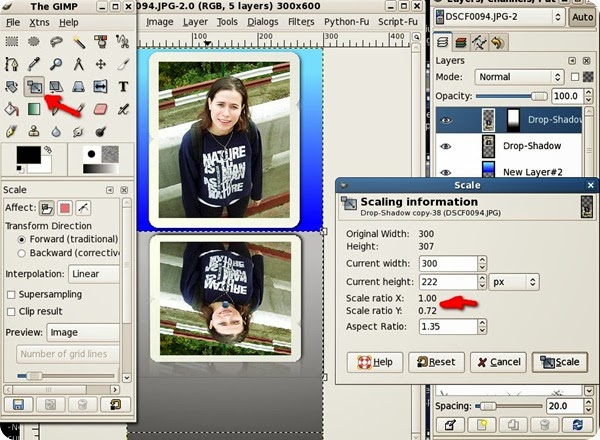This screenshot has height=440, width=600.
Task: Toggle the layer lock checkbox beside Mode
Action: click(x=575, y=77)
